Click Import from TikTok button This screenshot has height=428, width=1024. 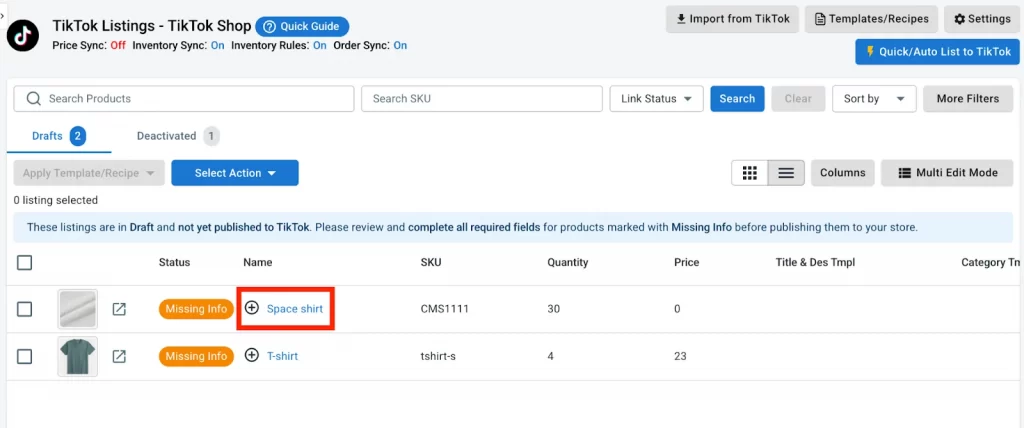[x=732, y=19]
